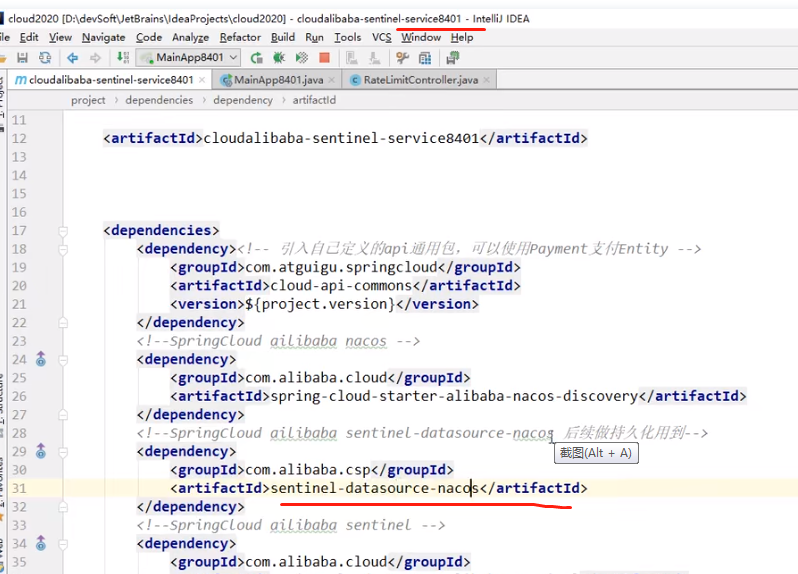The width and height of the screenshot is (798, 574).
Task: Open the Refactor menu
Action: pyautogui.click(x=240, y=37)
